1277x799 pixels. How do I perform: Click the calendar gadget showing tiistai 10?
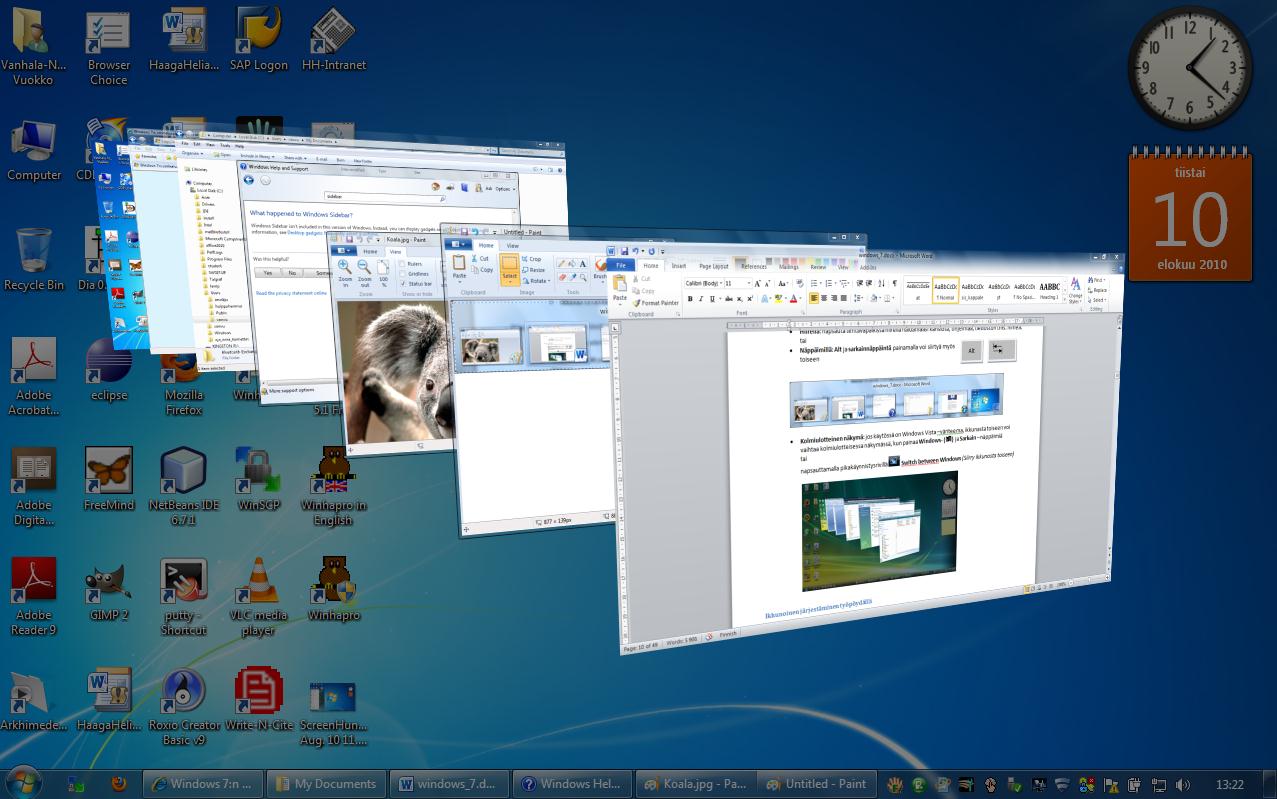pos(1188,214)
